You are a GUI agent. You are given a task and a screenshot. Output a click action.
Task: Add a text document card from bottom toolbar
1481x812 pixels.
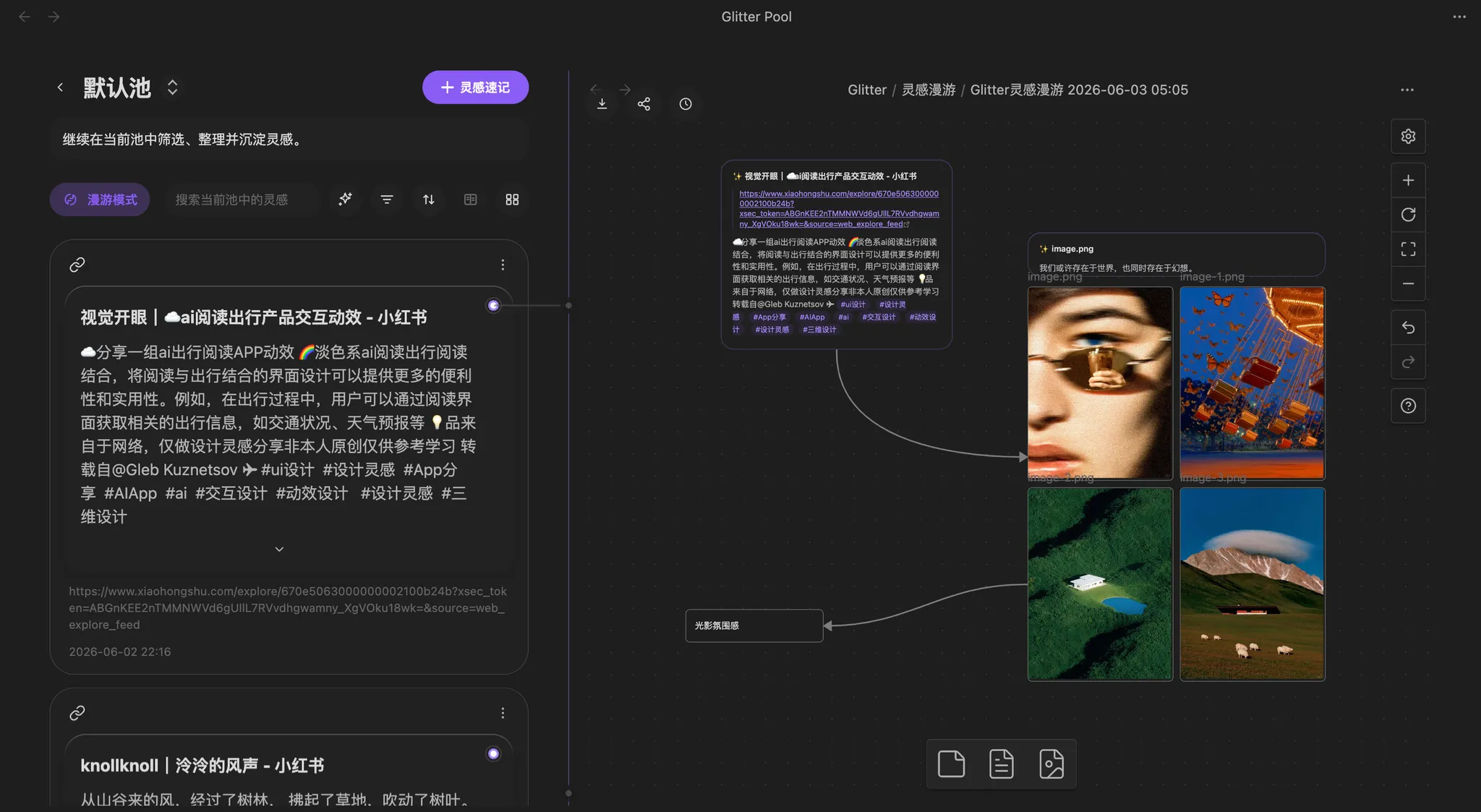[x=1001, y=764]
